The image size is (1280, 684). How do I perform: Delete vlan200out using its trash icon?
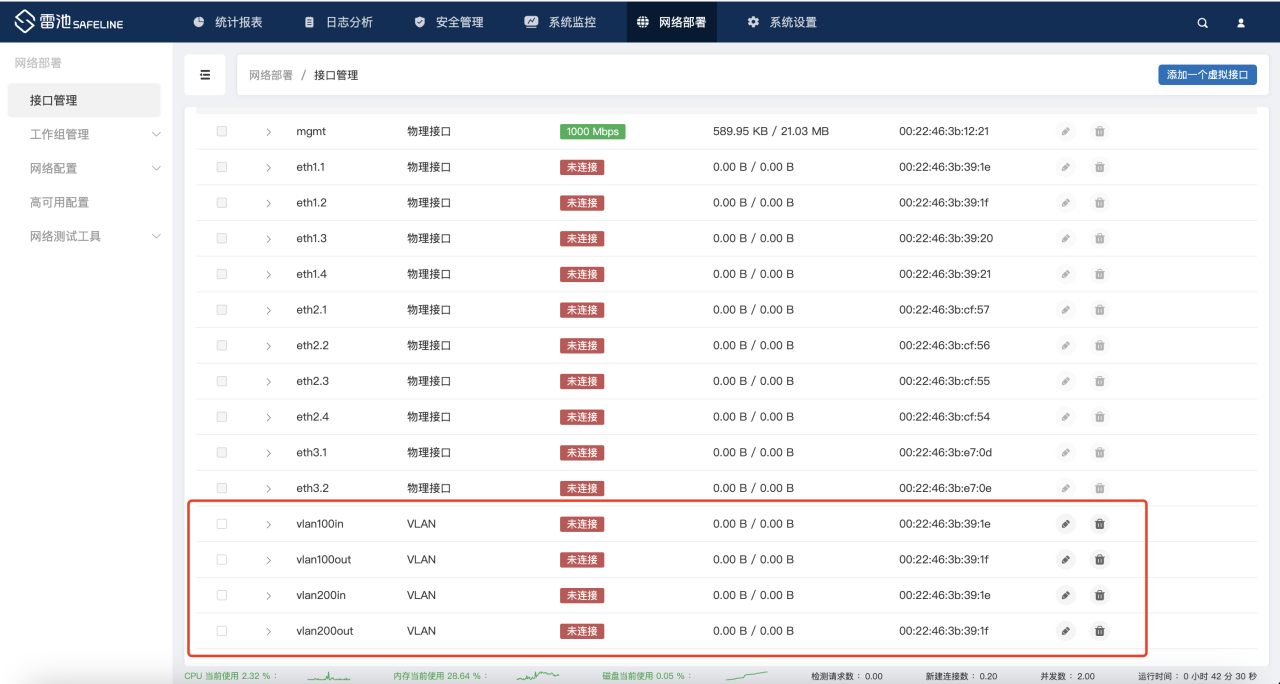coord(1100,631)
